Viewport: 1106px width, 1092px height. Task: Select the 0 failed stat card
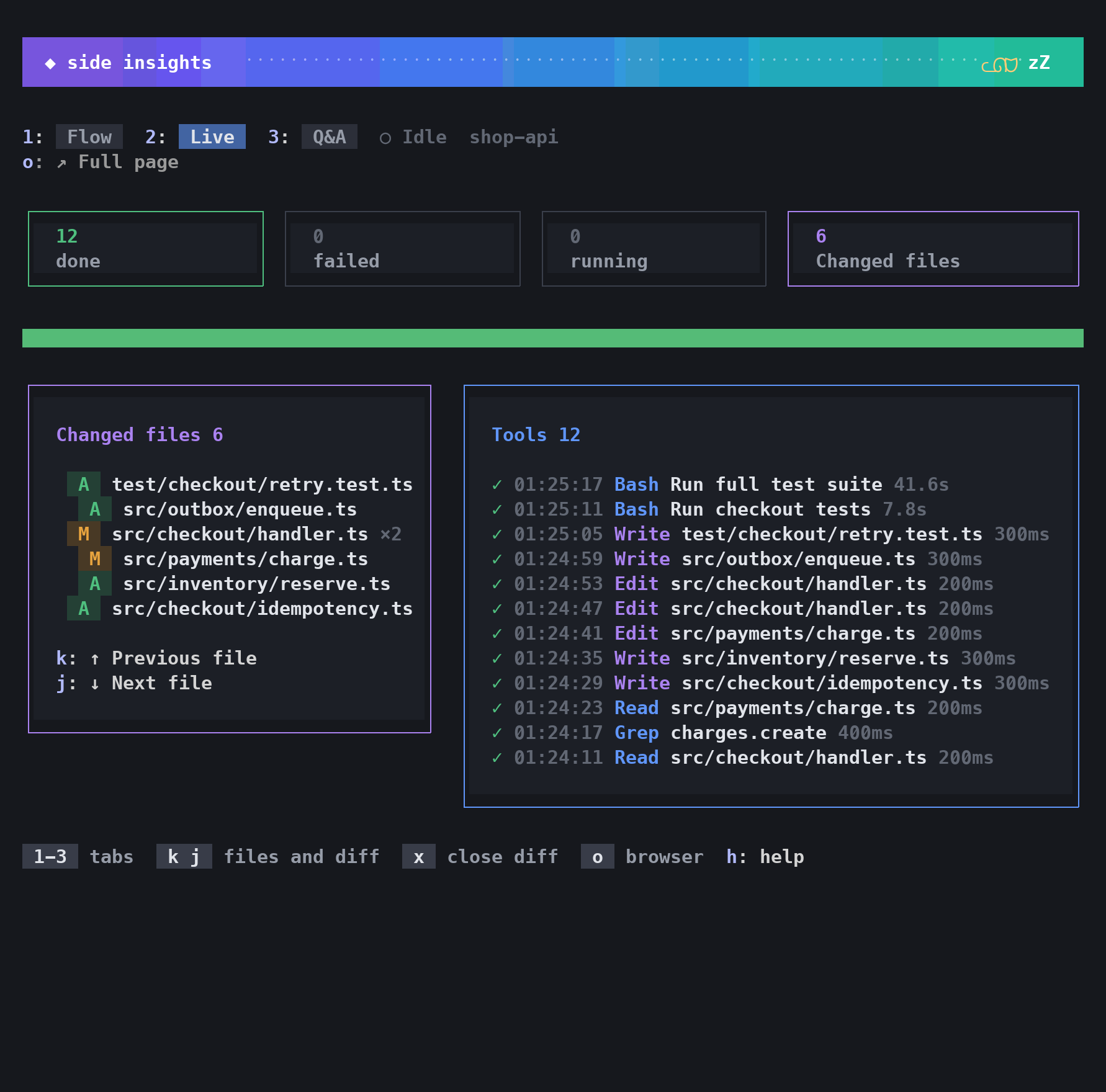coord(403,249)
